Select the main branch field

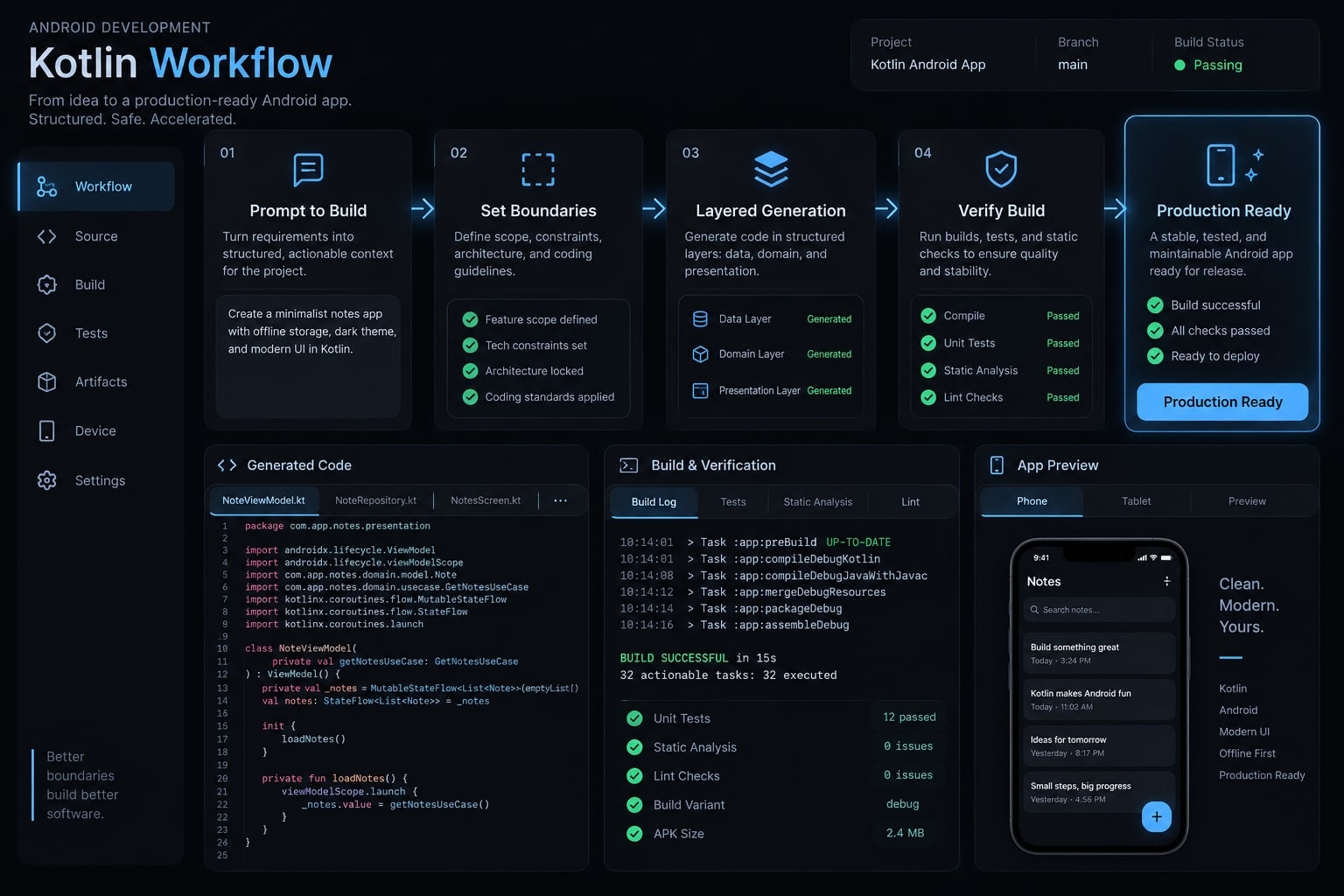click(1073, 65)
